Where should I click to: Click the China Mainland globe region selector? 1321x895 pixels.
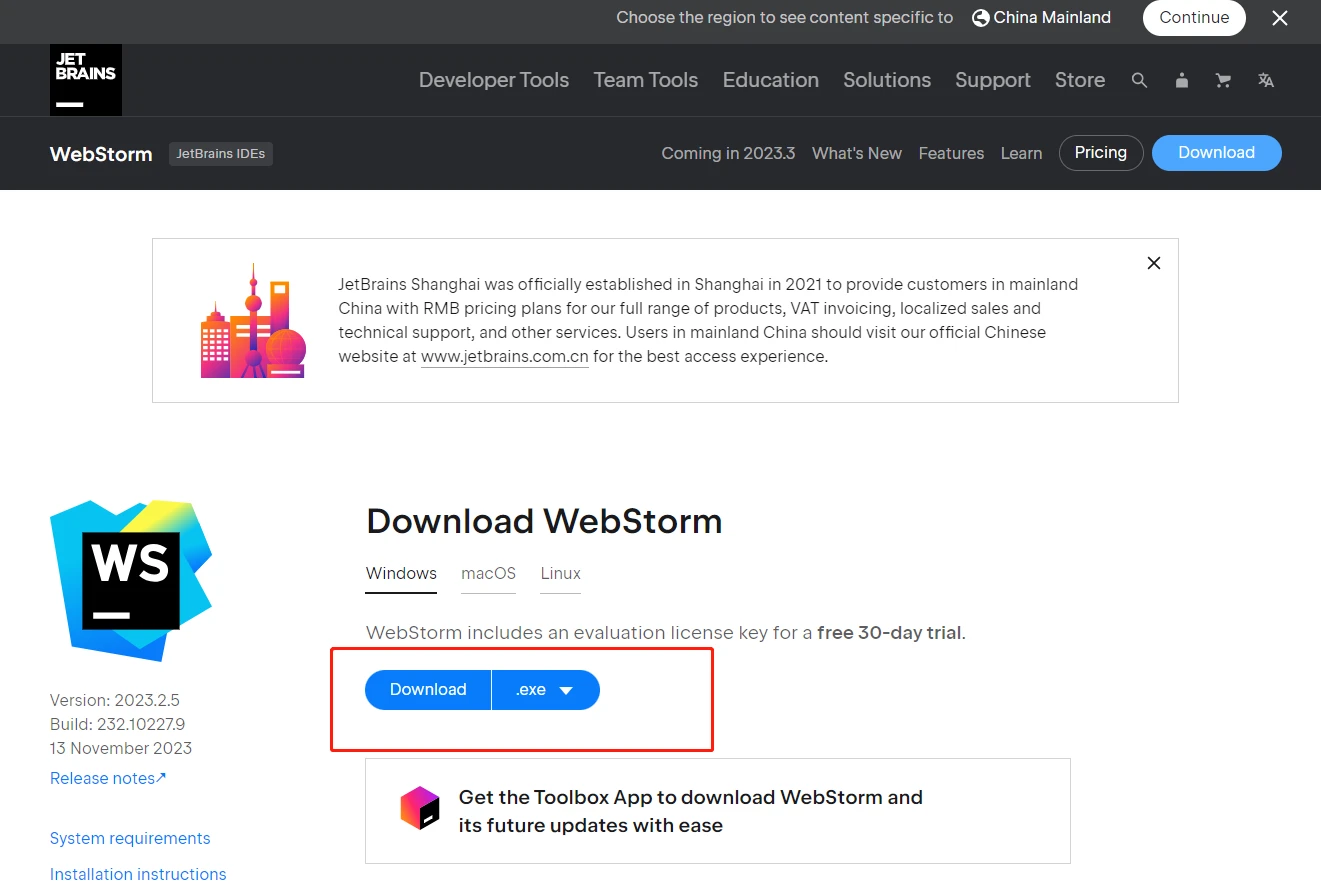pyautogui.click(x=1041, y=18)
